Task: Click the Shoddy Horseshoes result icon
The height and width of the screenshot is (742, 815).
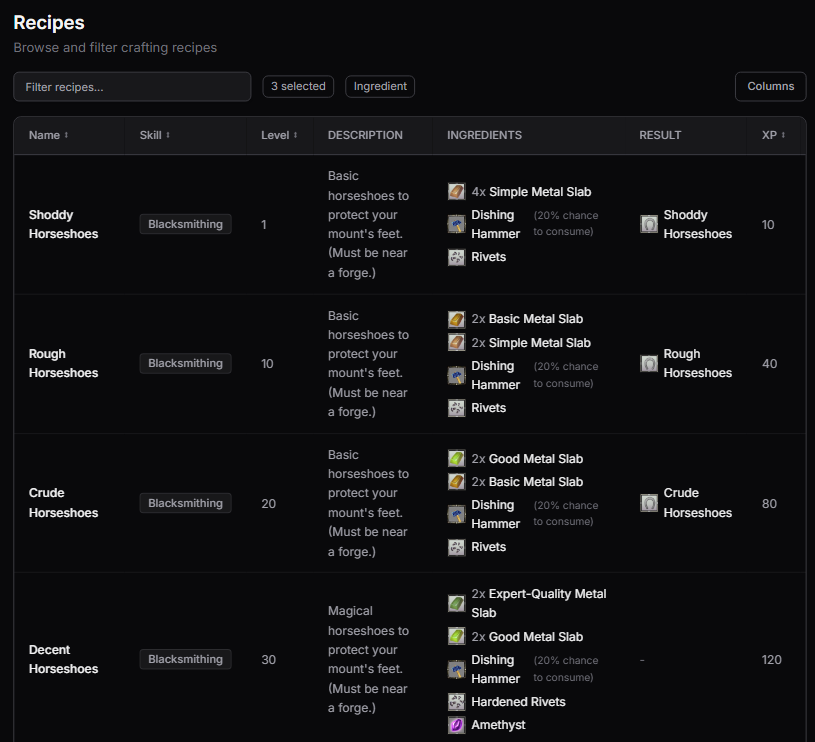Action: coord(650,224)
